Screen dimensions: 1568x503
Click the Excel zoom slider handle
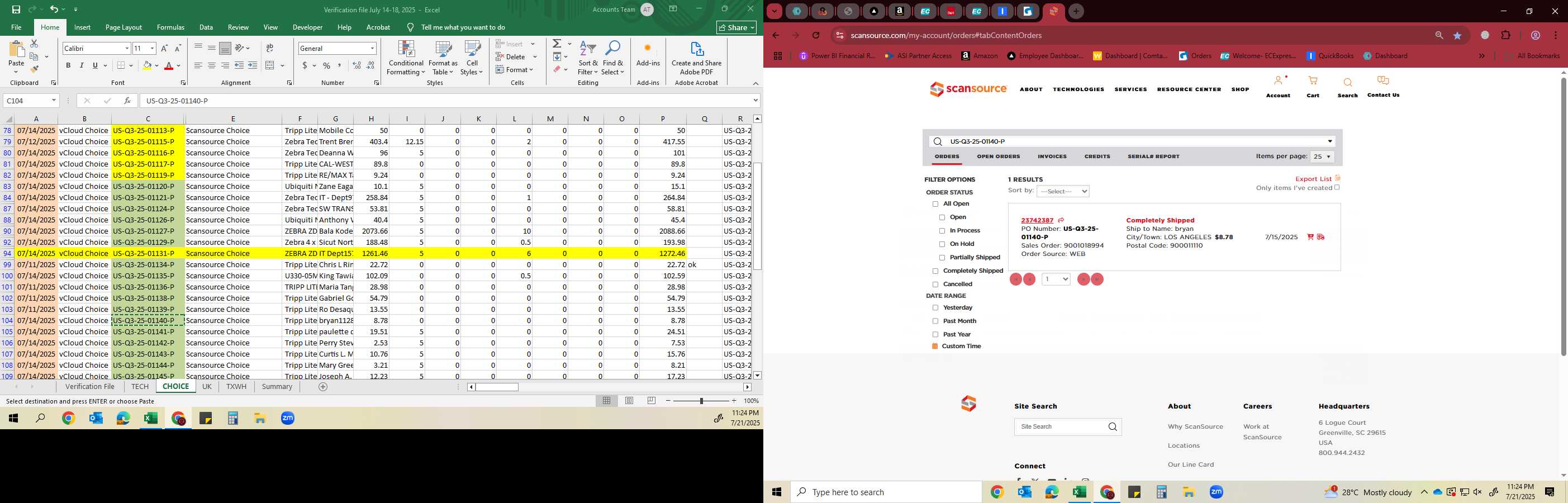701,401
